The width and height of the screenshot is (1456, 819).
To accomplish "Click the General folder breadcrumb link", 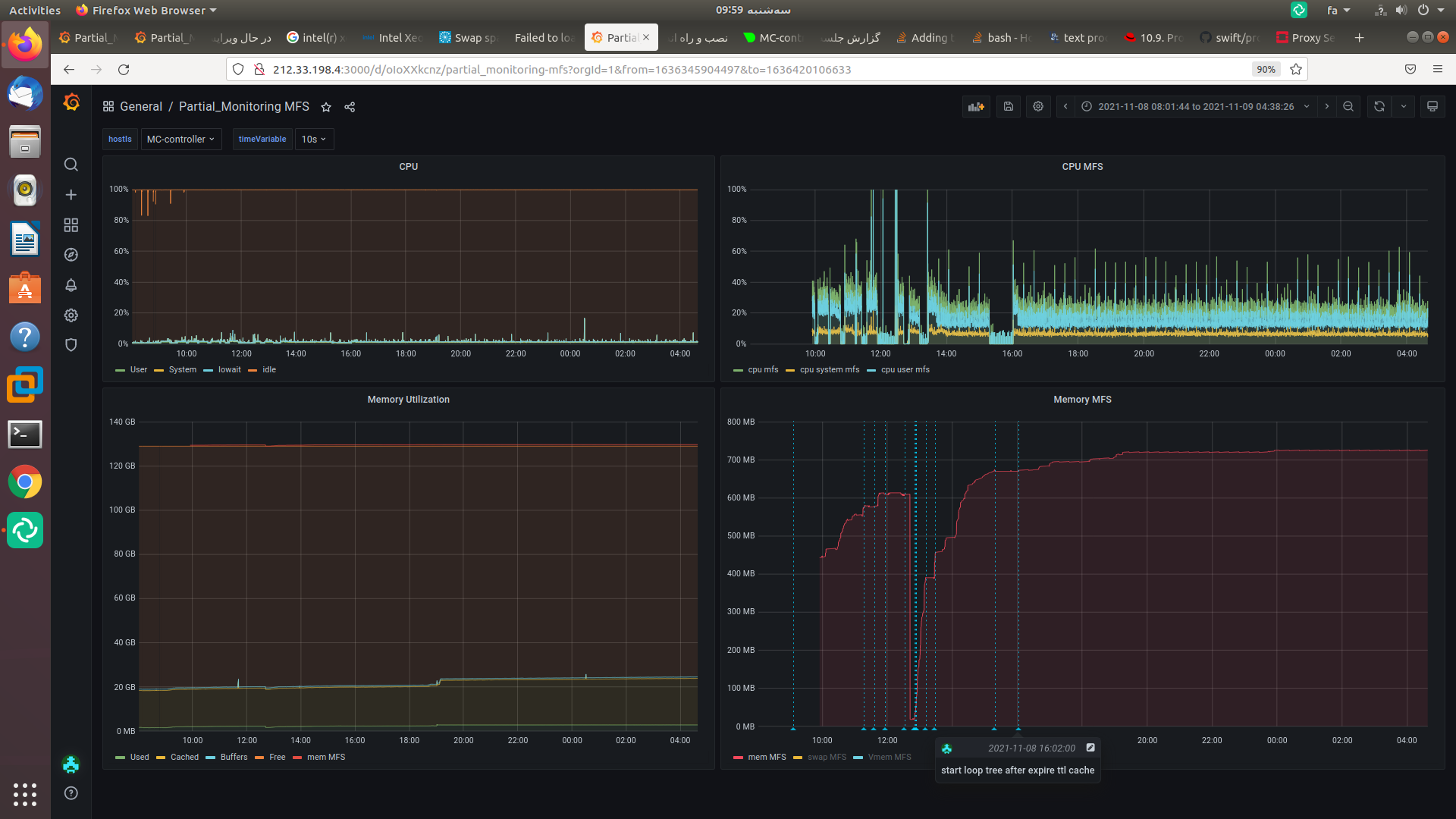I will [x=141, y=107].
